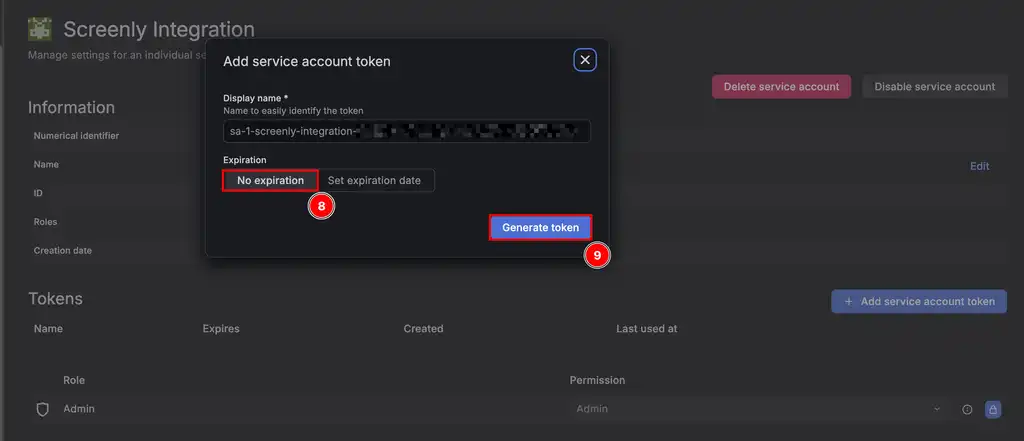Viewport: 1024px width, 441px height.
Task: Click the Created column header
Action: (423, 329)
